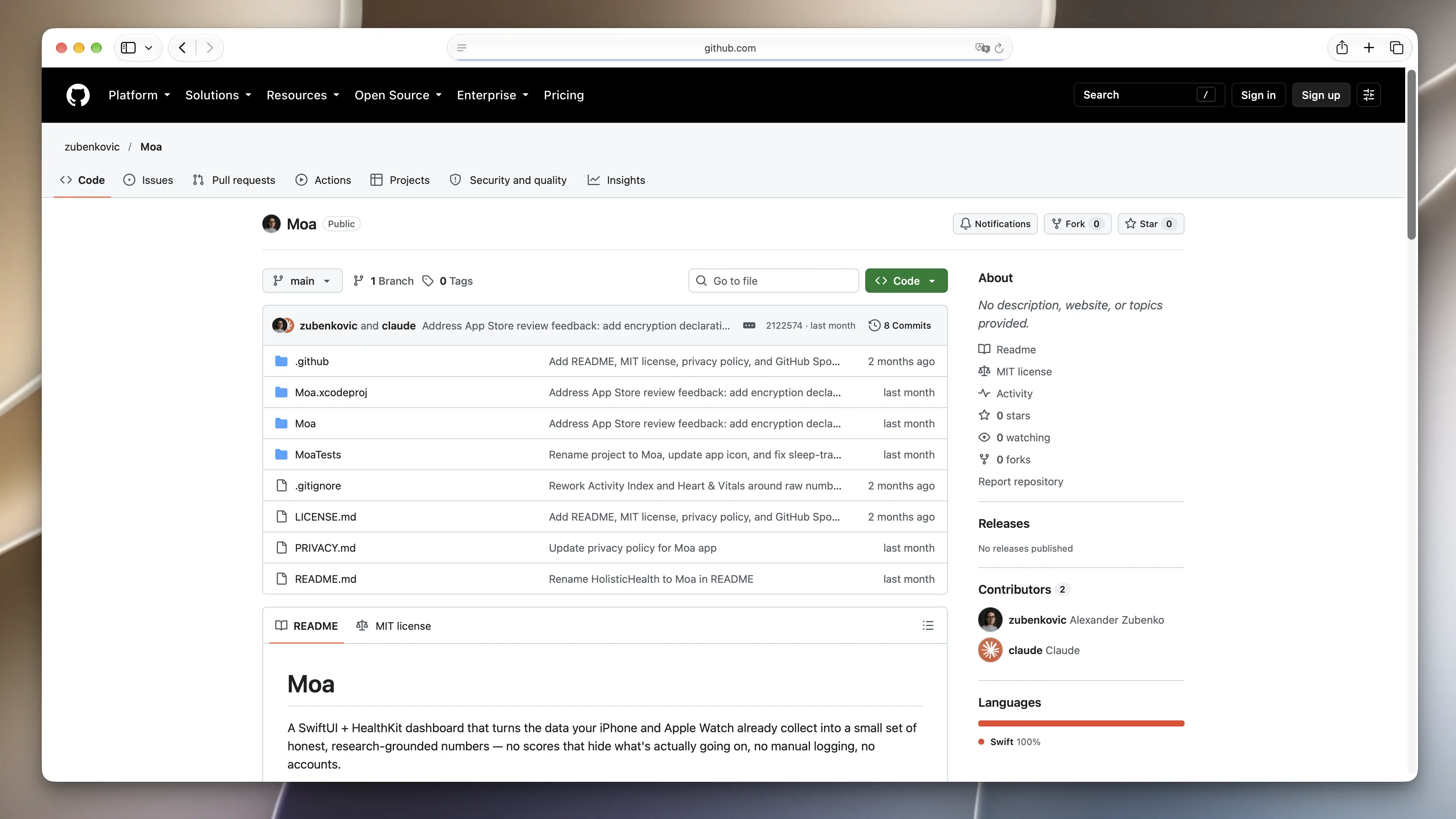Open README outline list icon
Image resolution: width=1456 pixels, height=819 pixels.
(927, 625)
